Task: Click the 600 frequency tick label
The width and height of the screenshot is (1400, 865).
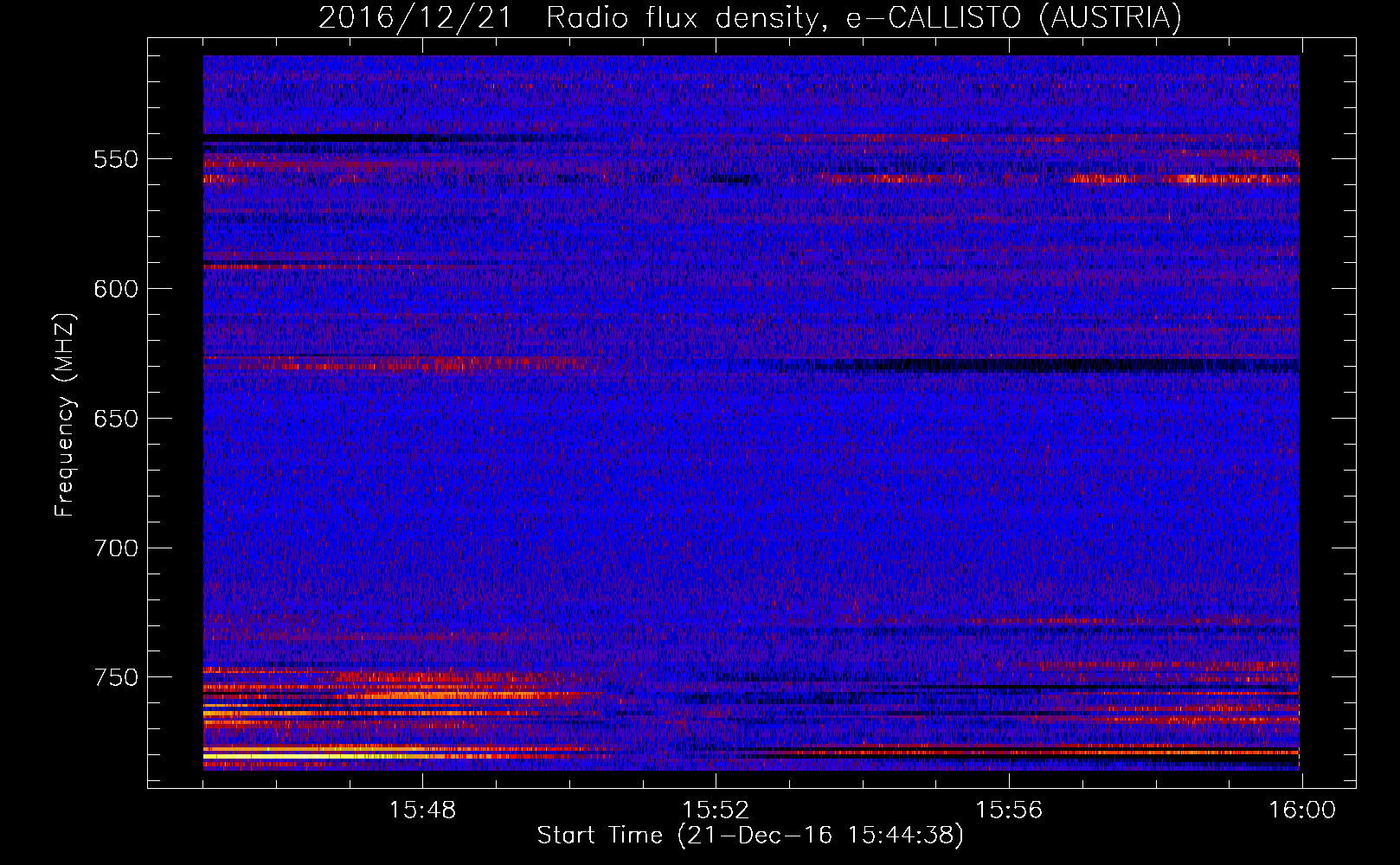Action: tap(116, 289)
